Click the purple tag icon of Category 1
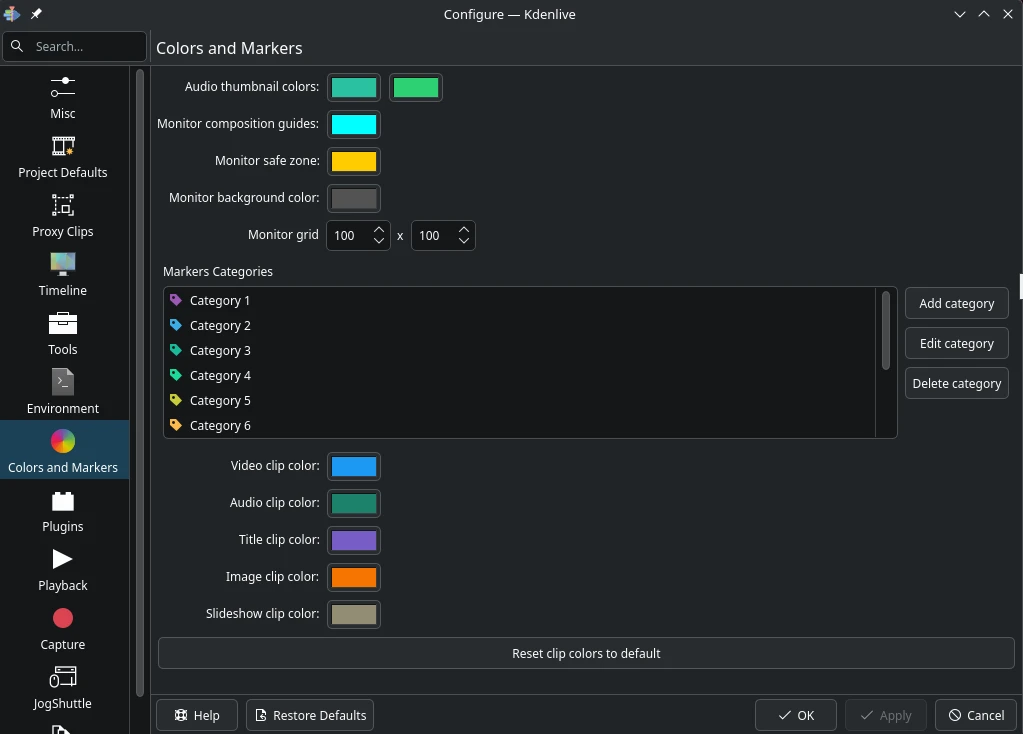The width and height of the screenshot is (1023, 734). [x=176, y=300]
